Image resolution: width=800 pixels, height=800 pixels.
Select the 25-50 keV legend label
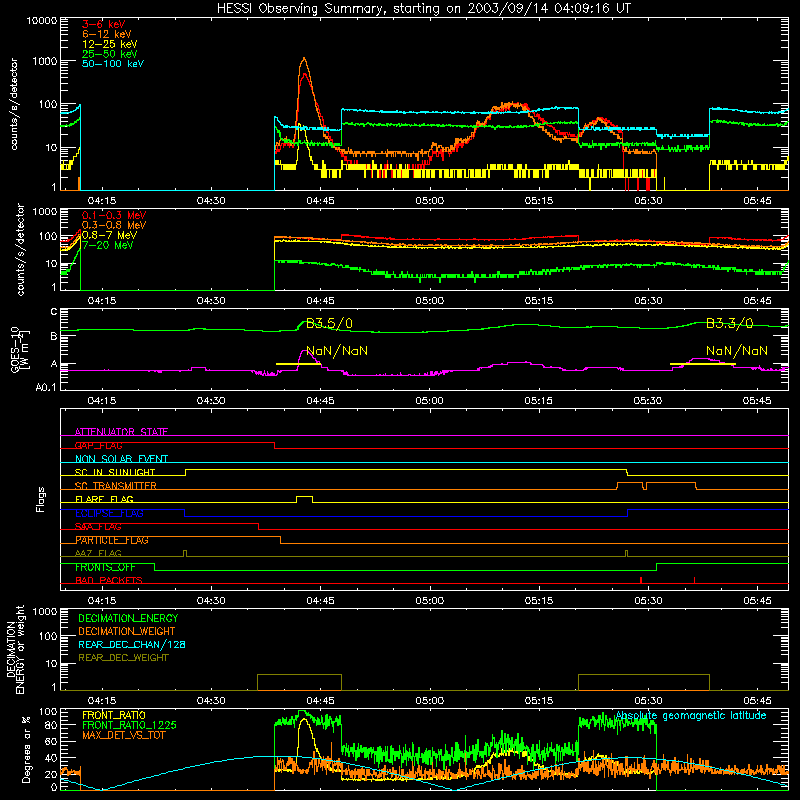pyautogui.click(x=110, y=54)
